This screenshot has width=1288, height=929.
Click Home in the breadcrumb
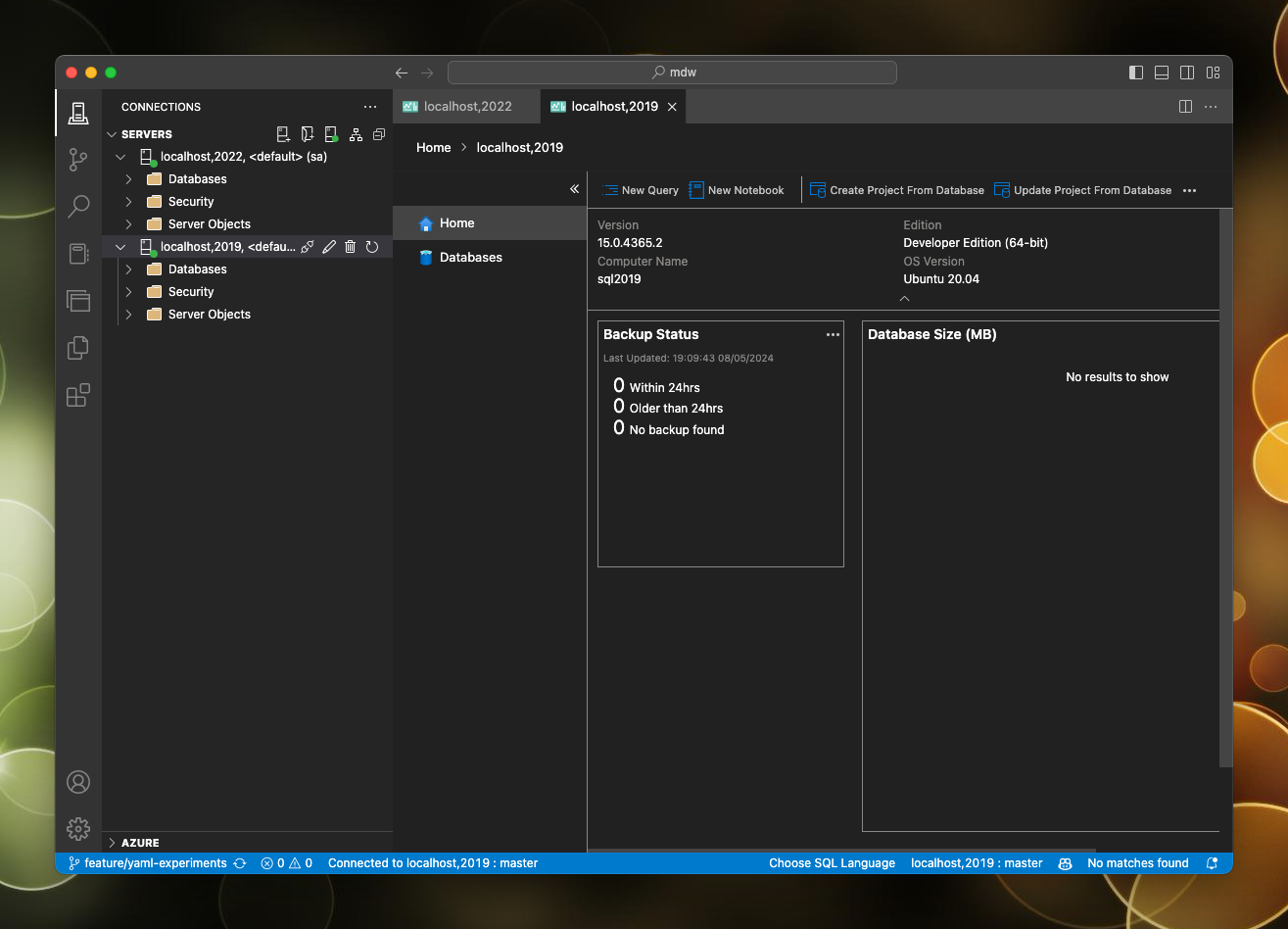434,148
